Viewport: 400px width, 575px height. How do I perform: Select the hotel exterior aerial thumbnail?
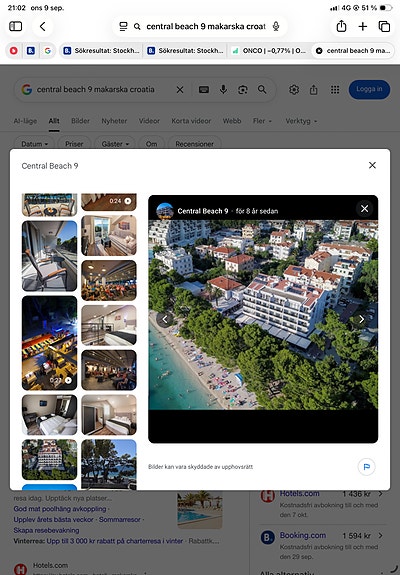tap(49, 459)
